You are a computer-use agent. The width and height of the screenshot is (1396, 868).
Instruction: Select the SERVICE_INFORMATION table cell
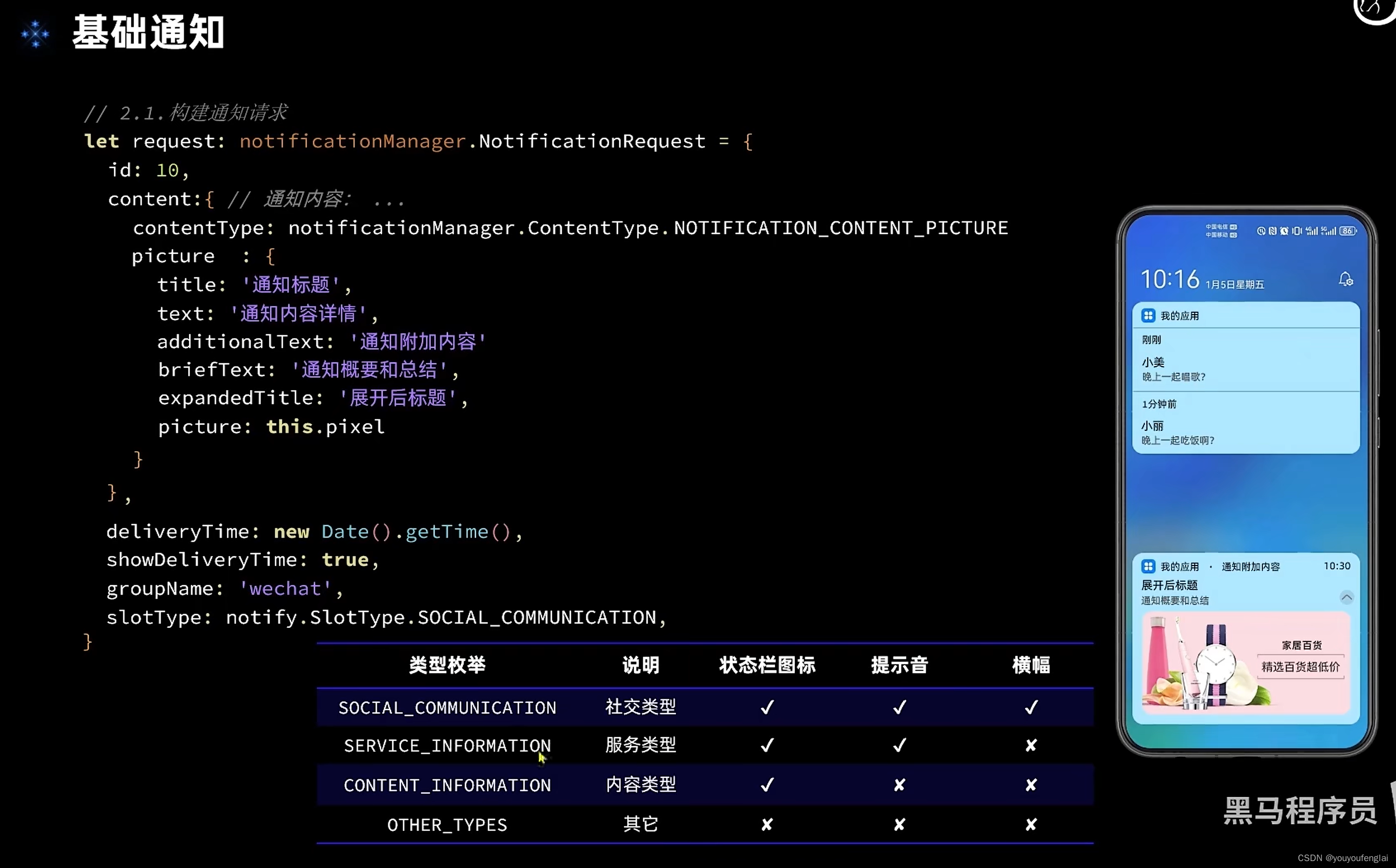pyautogui.click(x=447, y=745)
